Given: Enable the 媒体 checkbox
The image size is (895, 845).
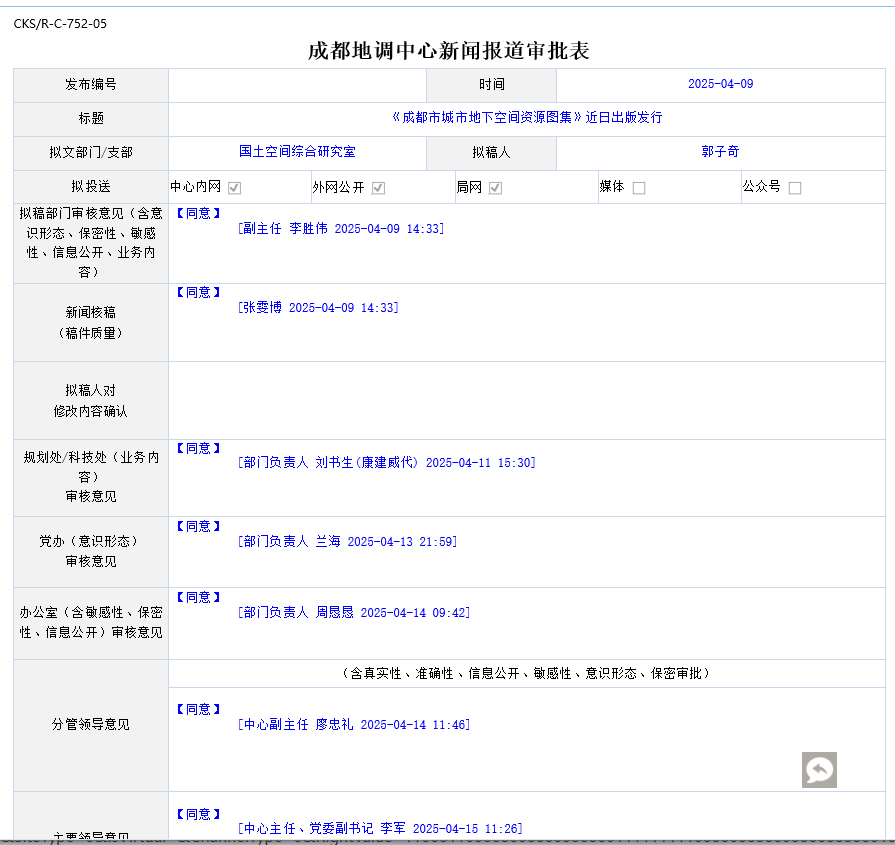Looking at the screenshot, I should pos(639,188).
